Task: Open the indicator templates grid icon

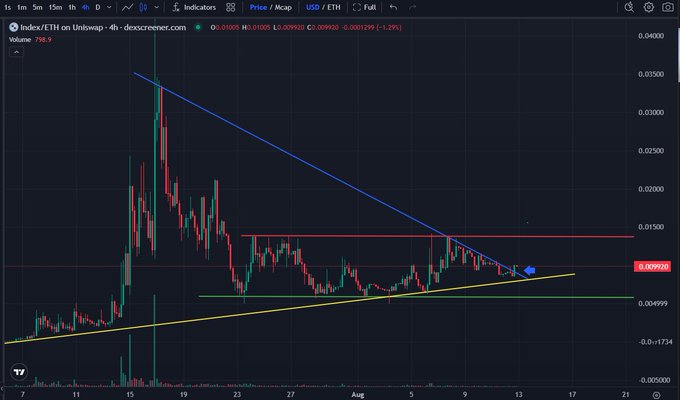Action: tap(231, 7)
